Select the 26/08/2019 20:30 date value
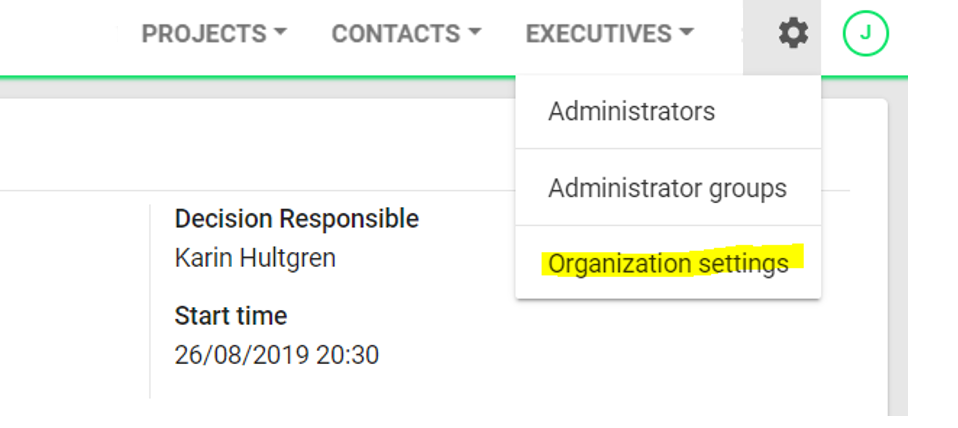The width and height of the screenshot is (958, 428). coord(276,355)
